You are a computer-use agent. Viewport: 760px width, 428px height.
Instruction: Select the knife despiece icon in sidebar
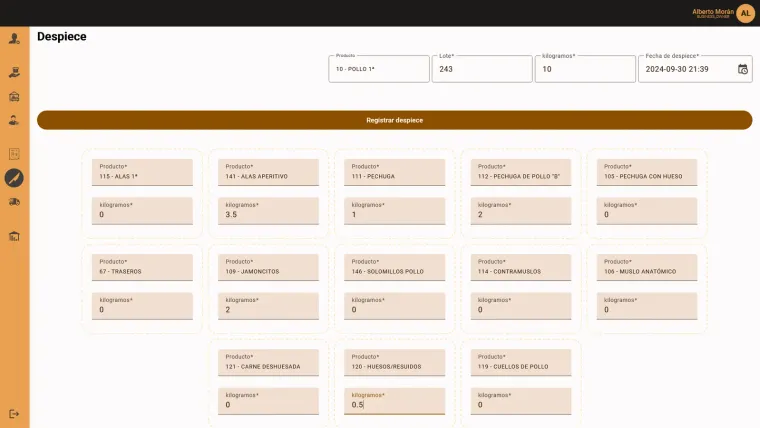tap(14, 178)
